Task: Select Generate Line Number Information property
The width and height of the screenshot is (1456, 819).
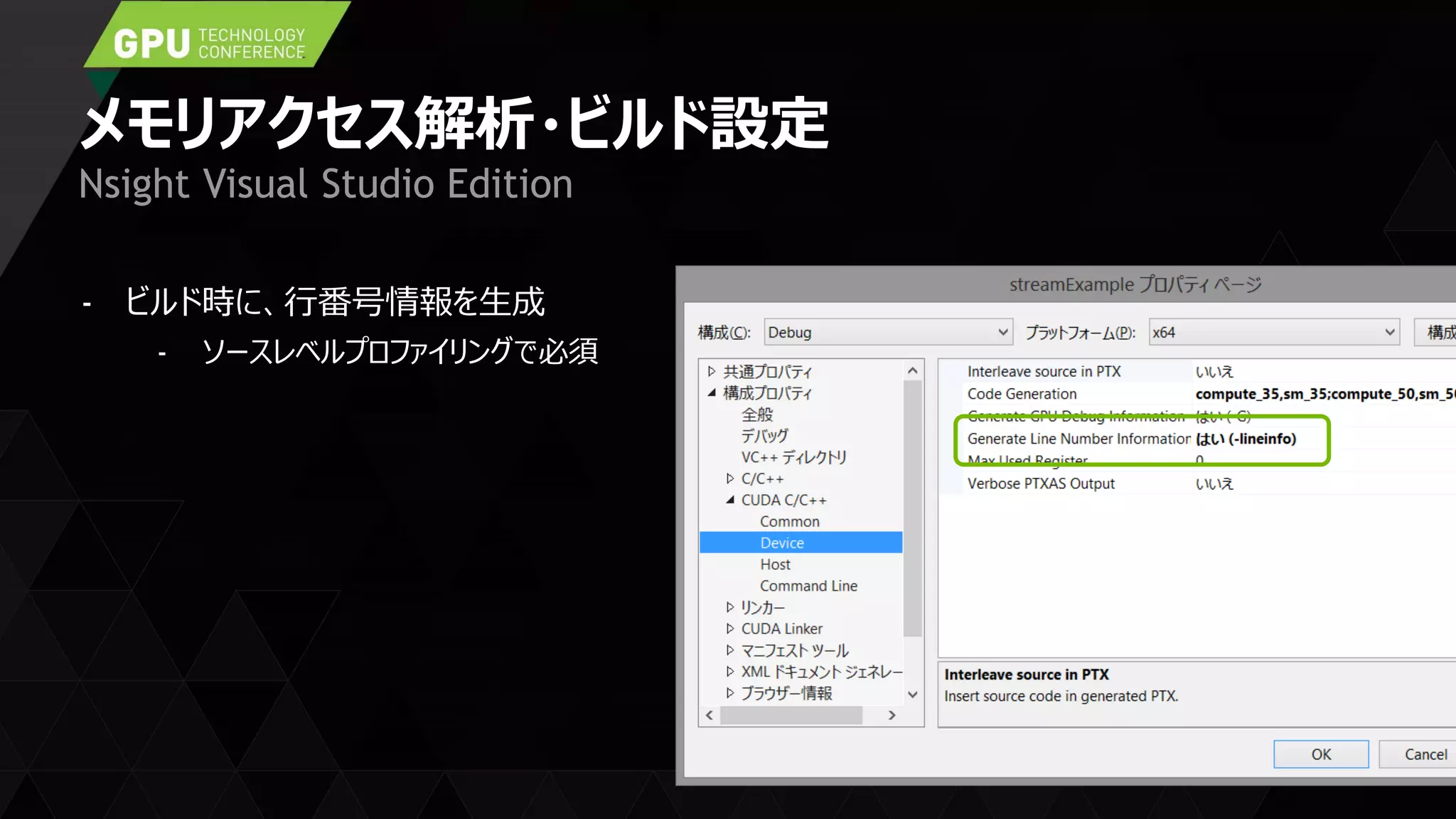Action: 1078,439
